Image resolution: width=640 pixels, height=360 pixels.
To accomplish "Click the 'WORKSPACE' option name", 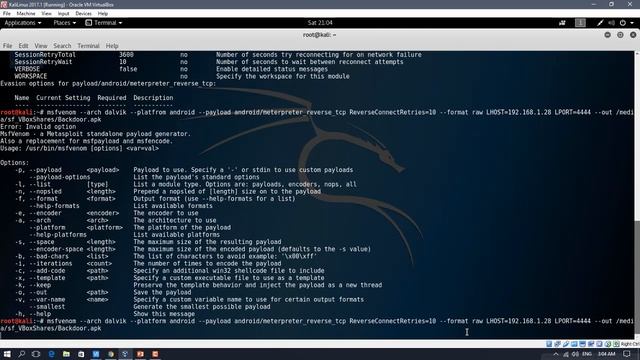I will (31, 76).
